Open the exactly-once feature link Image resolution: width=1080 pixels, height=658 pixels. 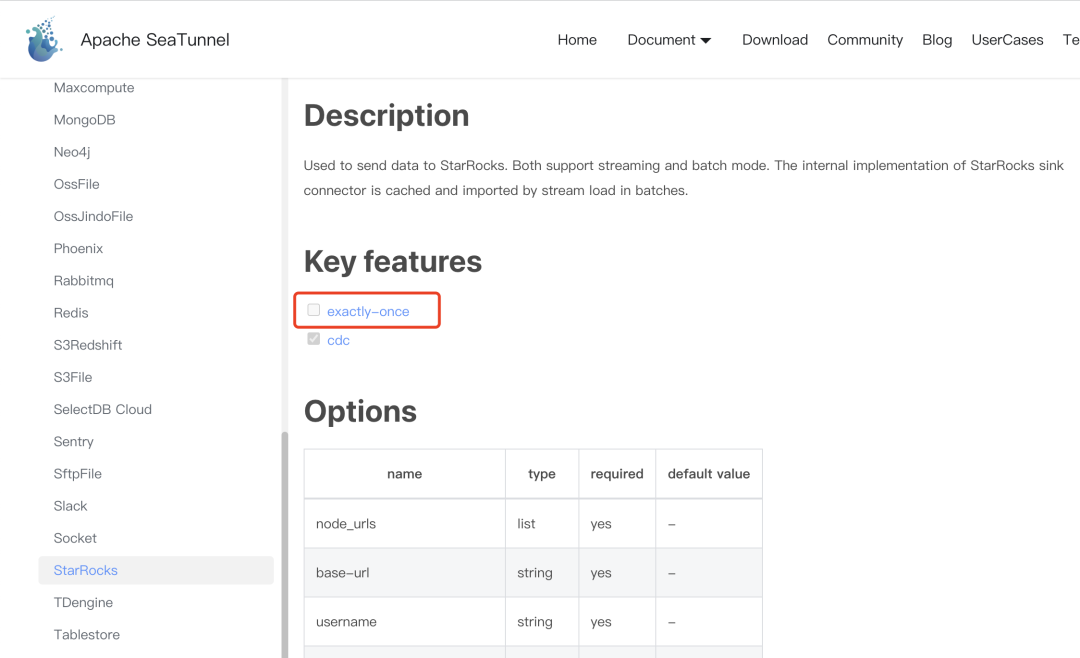point(366,311)
